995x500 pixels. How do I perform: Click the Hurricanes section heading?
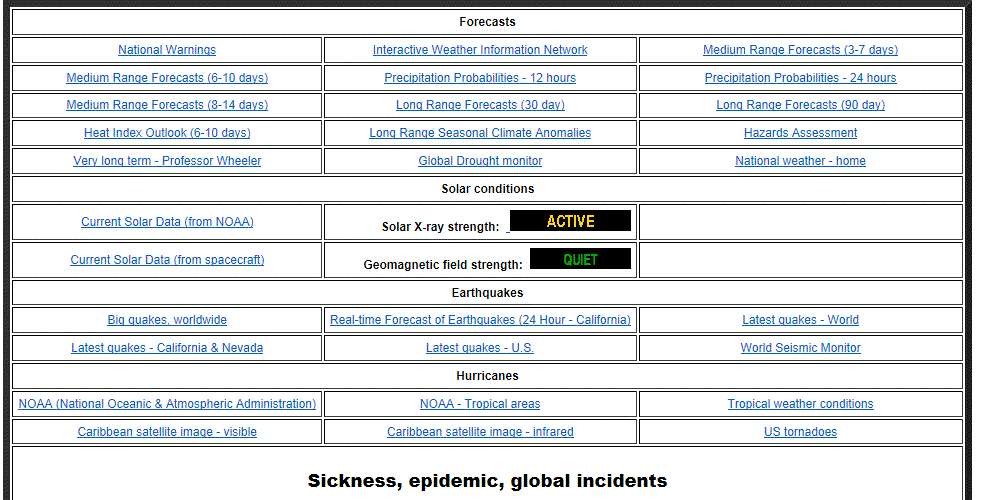click(x=487, y=376)
